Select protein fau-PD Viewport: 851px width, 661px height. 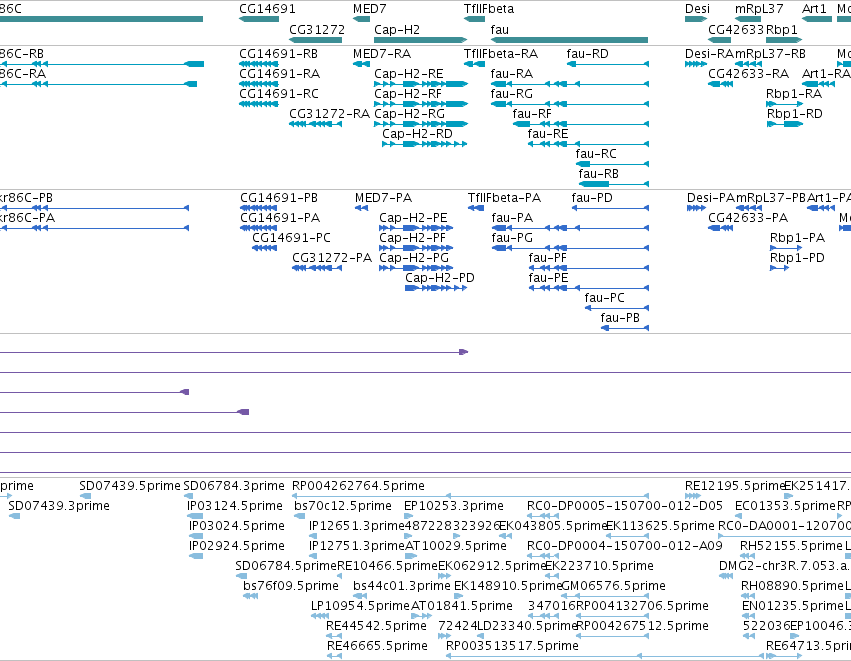pos(592,198)
